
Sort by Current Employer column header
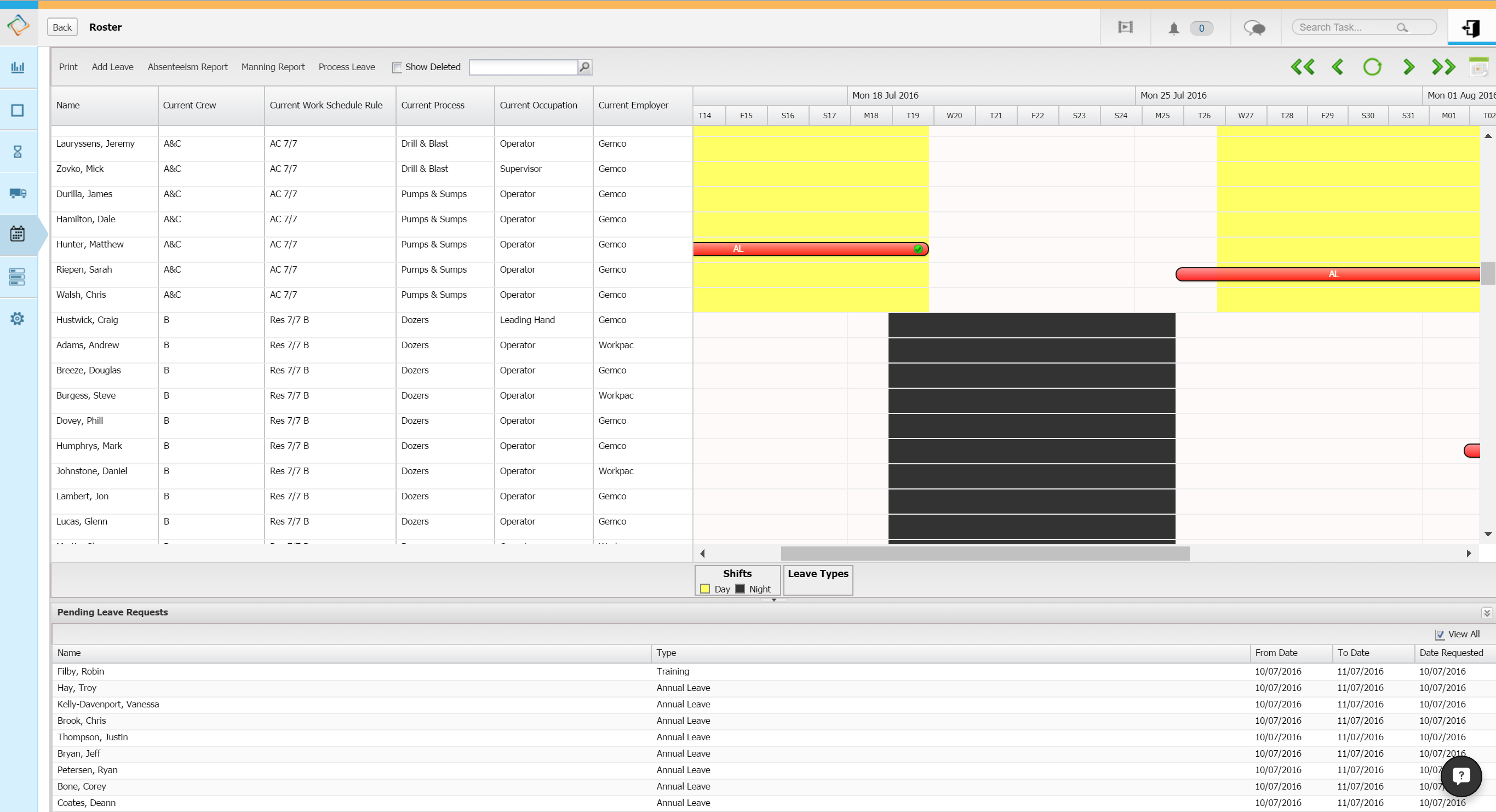(643, 106)
